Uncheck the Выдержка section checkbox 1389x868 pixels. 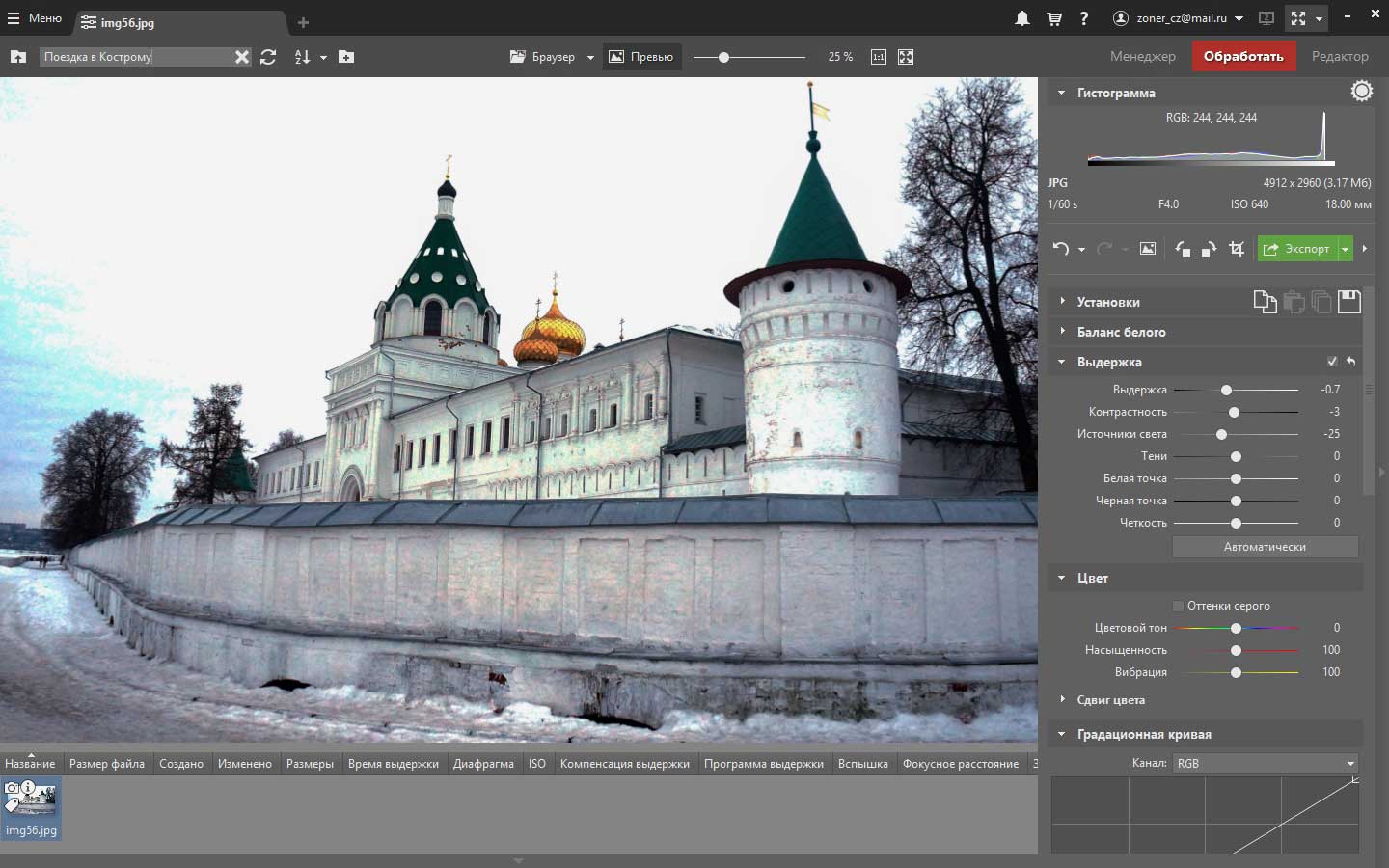coord(1332,362)
